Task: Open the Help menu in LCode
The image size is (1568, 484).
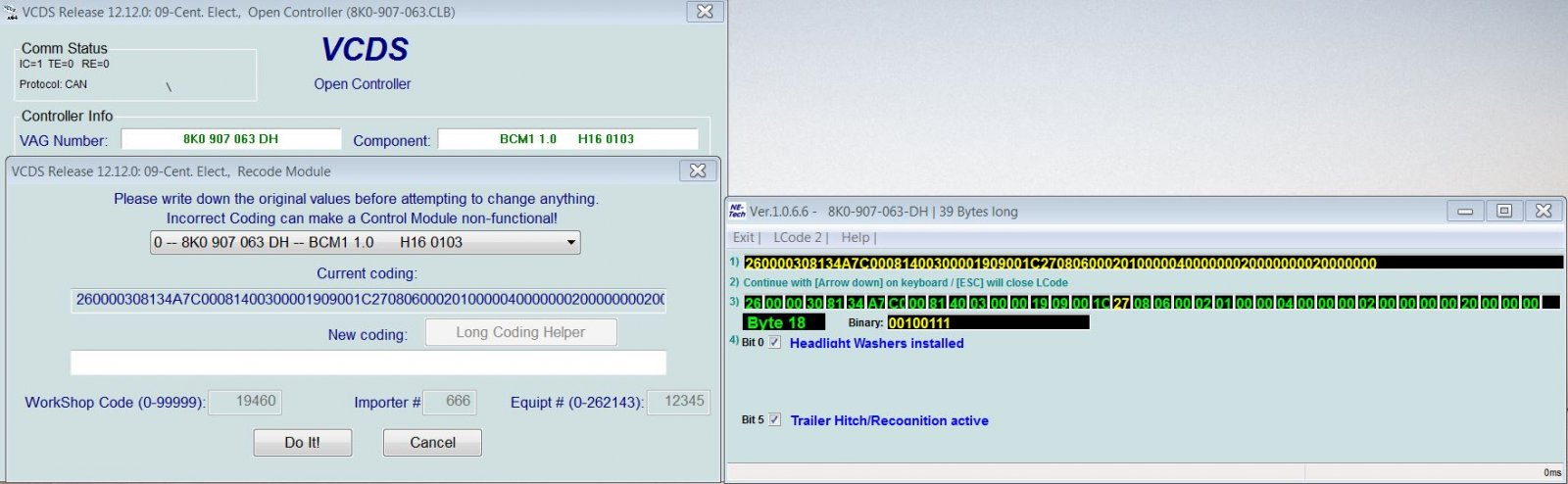Action: [x=855, y=237]
